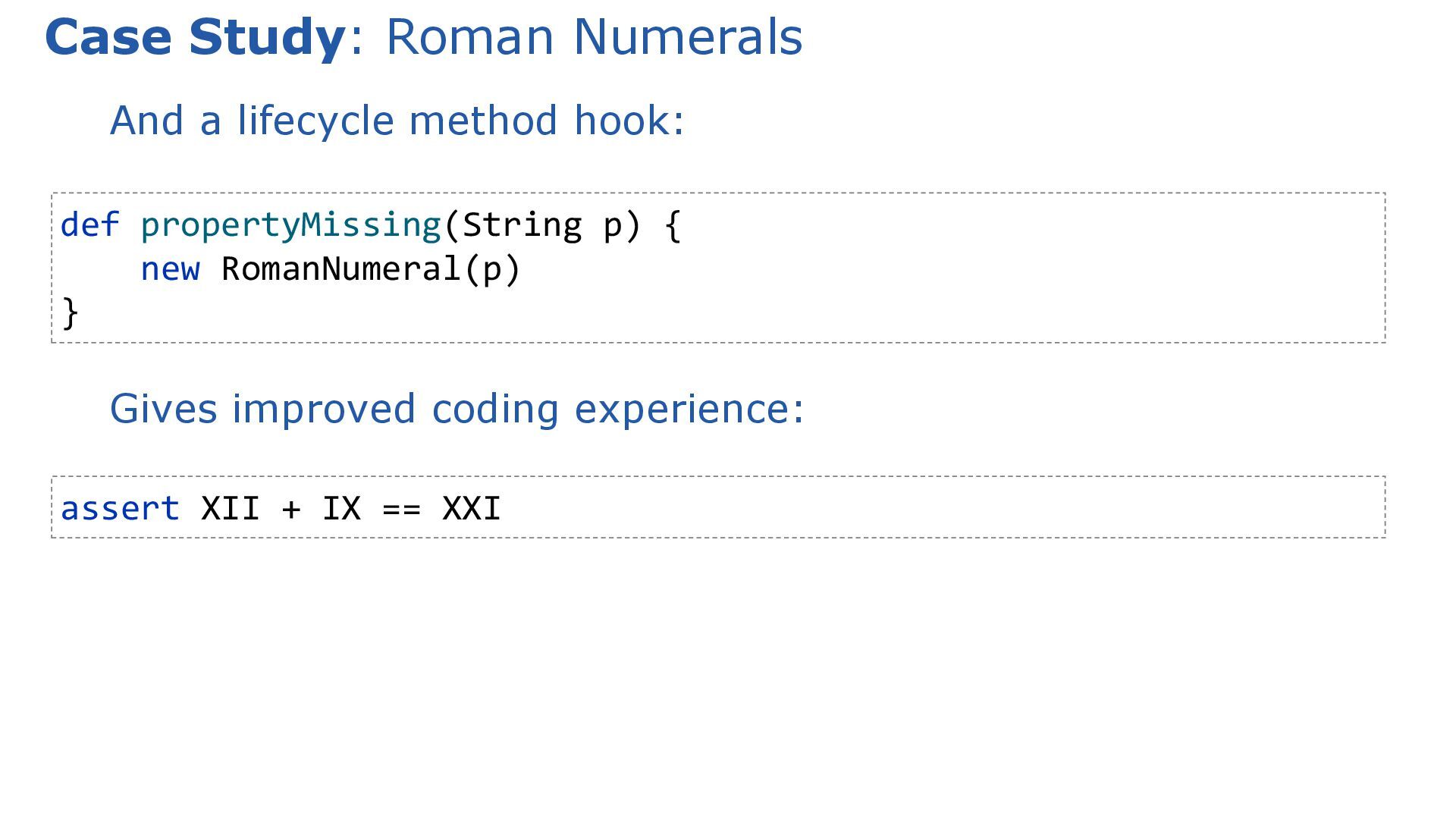Click the plus sign in the assertion

[x=290, y=508]
